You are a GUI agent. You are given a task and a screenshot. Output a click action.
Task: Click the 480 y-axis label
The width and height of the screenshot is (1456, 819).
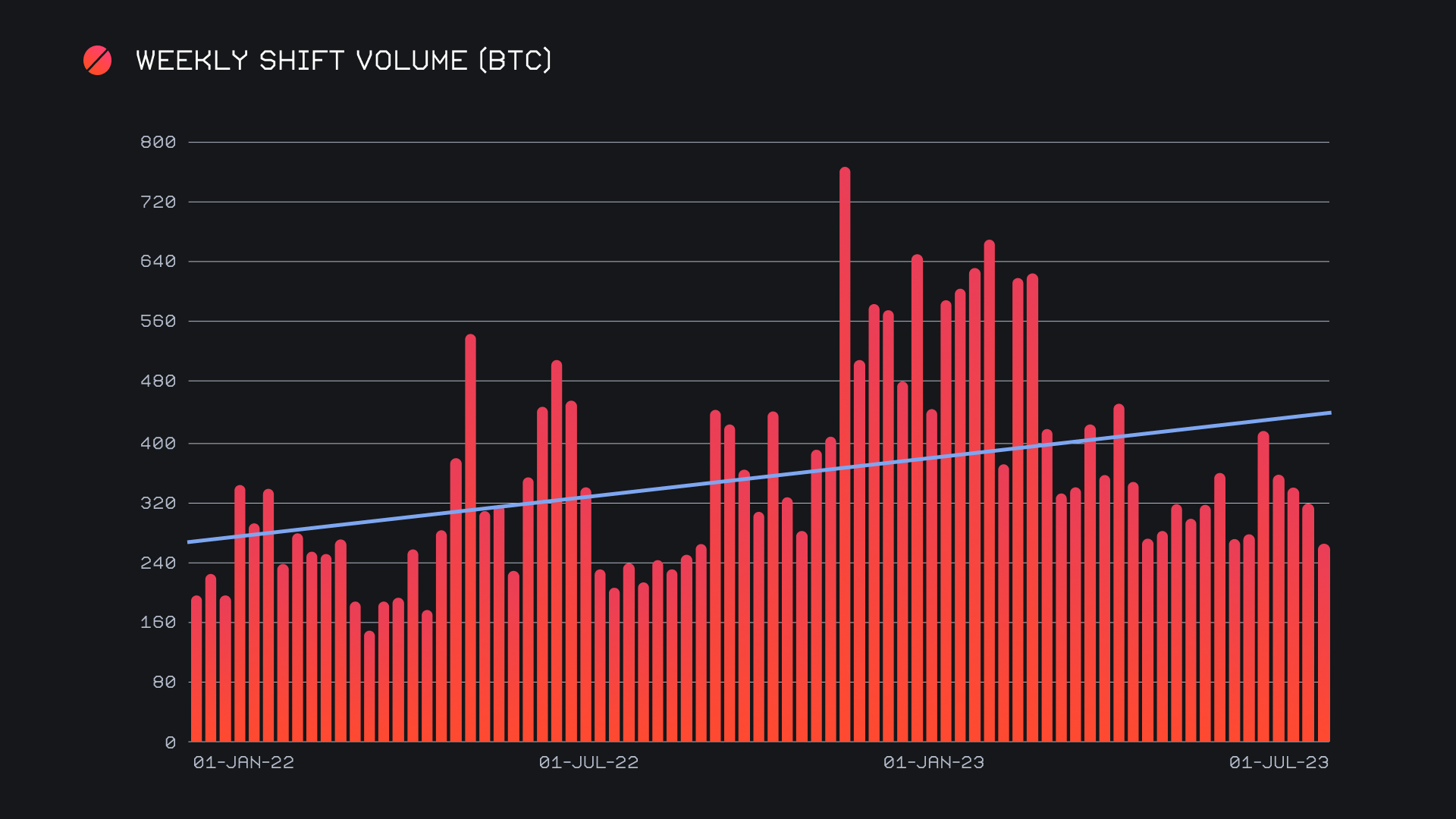tap(158, 381)
